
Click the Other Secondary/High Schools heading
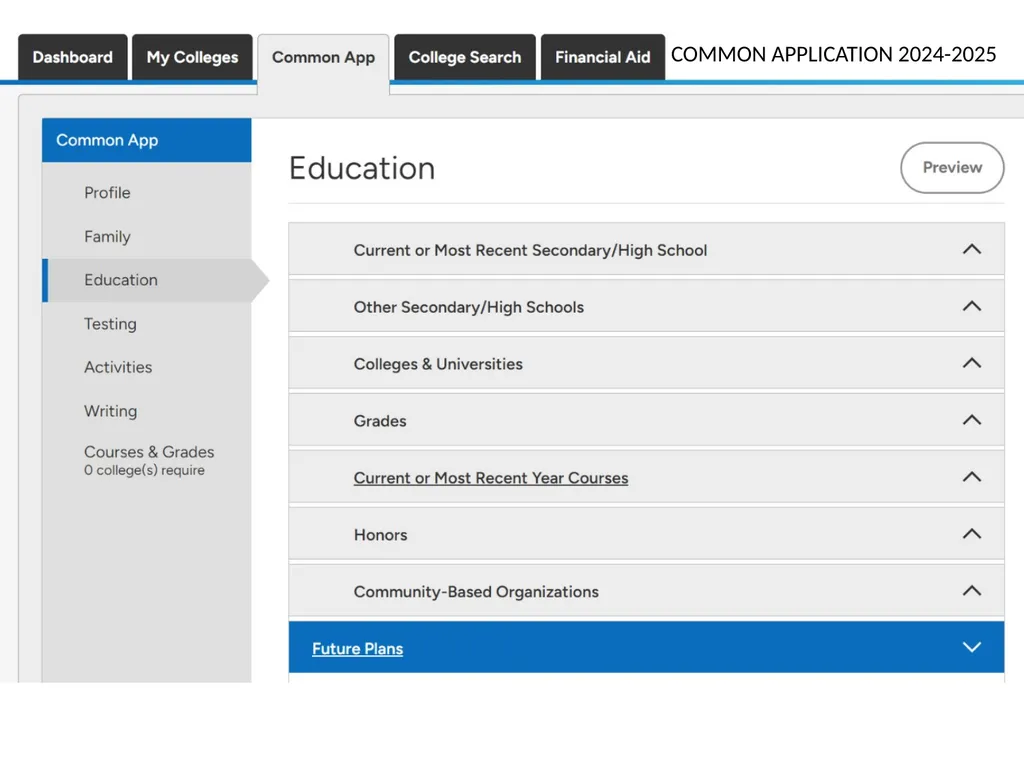pos(468,308)
